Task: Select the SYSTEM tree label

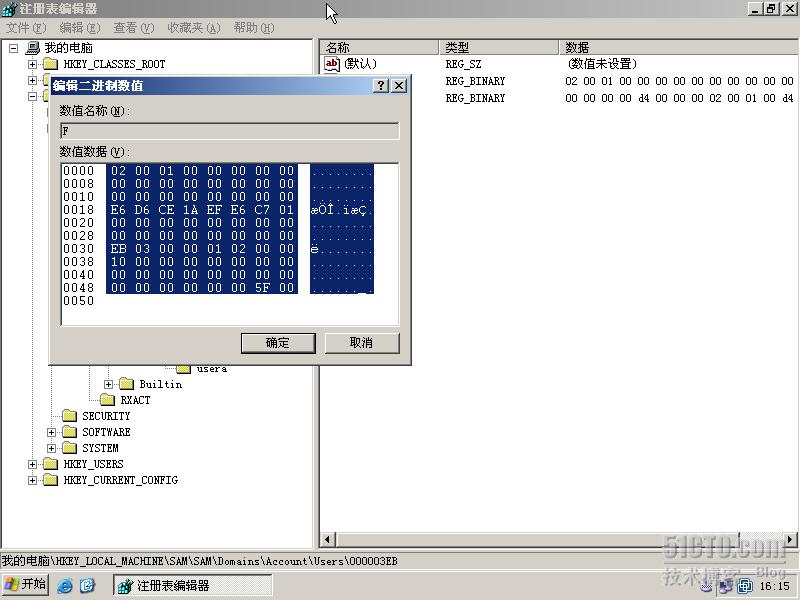Action: coord(100,448)
